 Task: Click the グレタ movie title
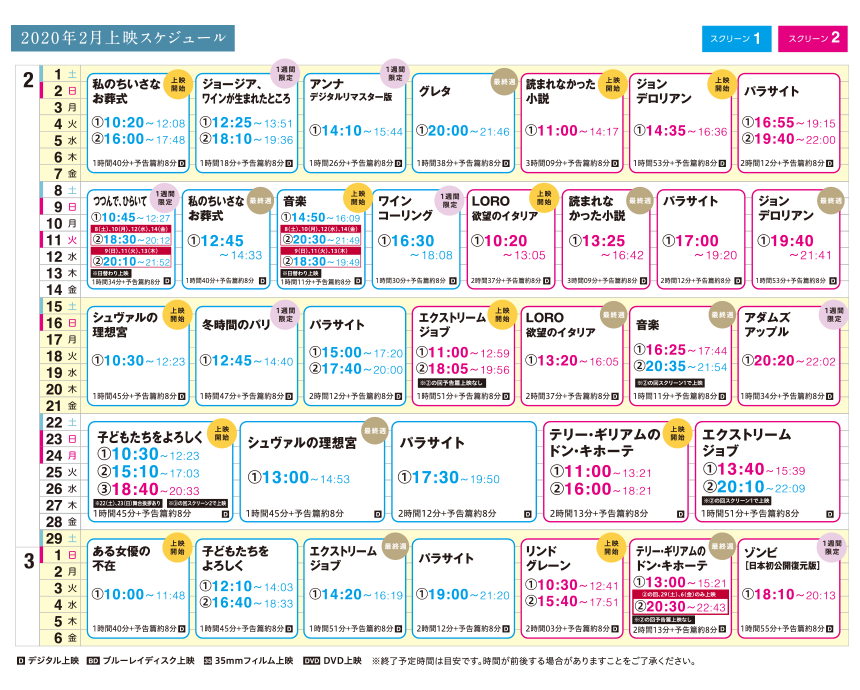tap(435, 91)
